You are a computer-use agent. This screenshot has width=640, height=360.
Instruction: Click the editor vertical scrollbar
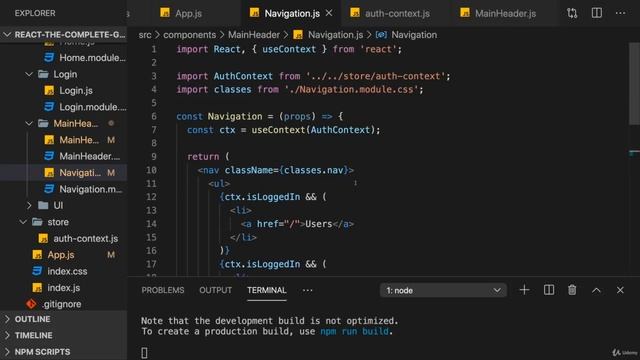pos(634,84)
